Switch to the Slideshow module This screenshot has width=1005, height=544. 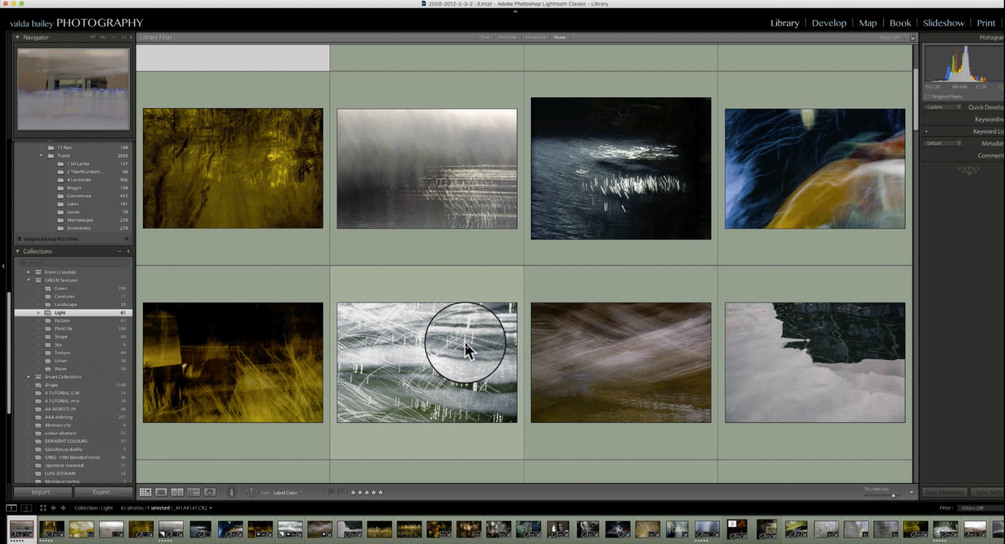tap(943, 23)
